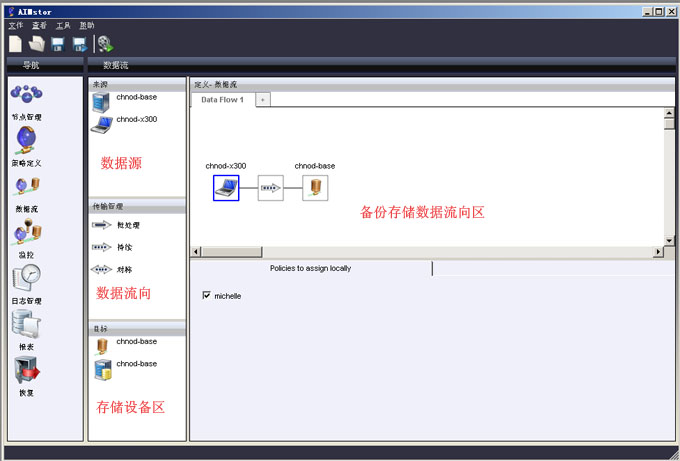Switch to the Data Flow 1 tab

pyautogui.click(x=222, y=100)
